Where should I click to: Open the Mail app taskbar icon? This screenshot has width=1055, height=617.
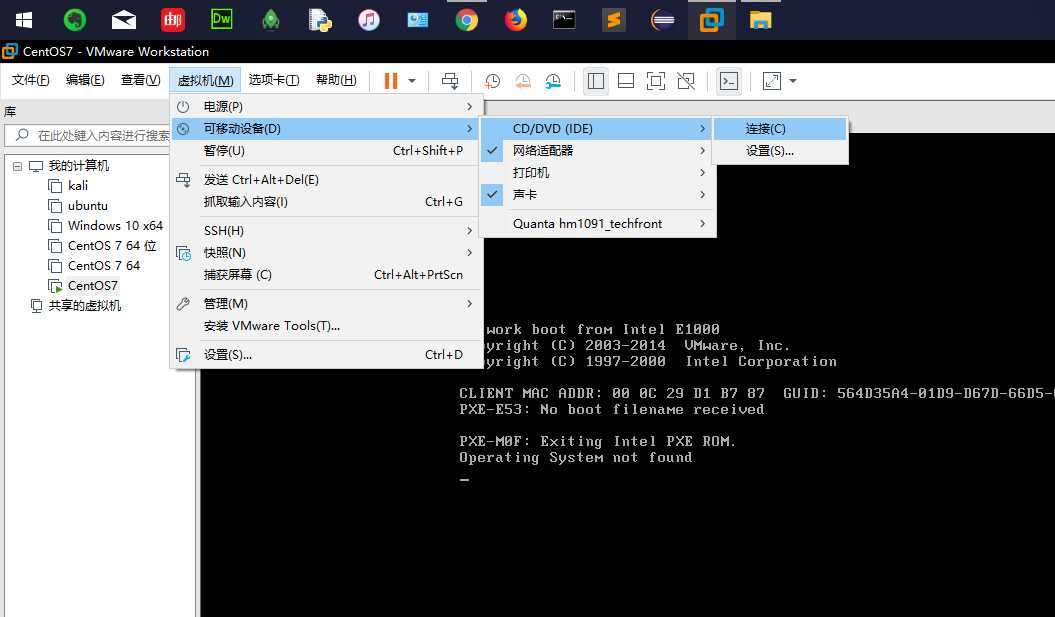coord(124,20)
